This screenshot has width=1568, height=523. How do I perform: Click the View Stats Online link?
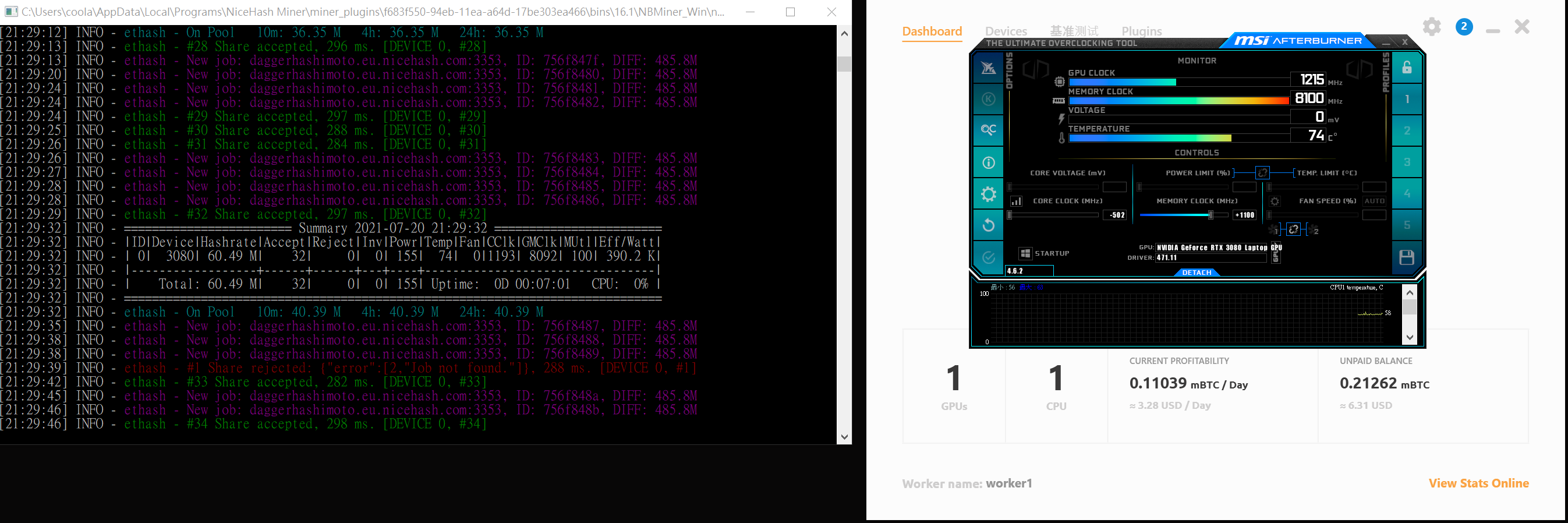(1478, 483)
